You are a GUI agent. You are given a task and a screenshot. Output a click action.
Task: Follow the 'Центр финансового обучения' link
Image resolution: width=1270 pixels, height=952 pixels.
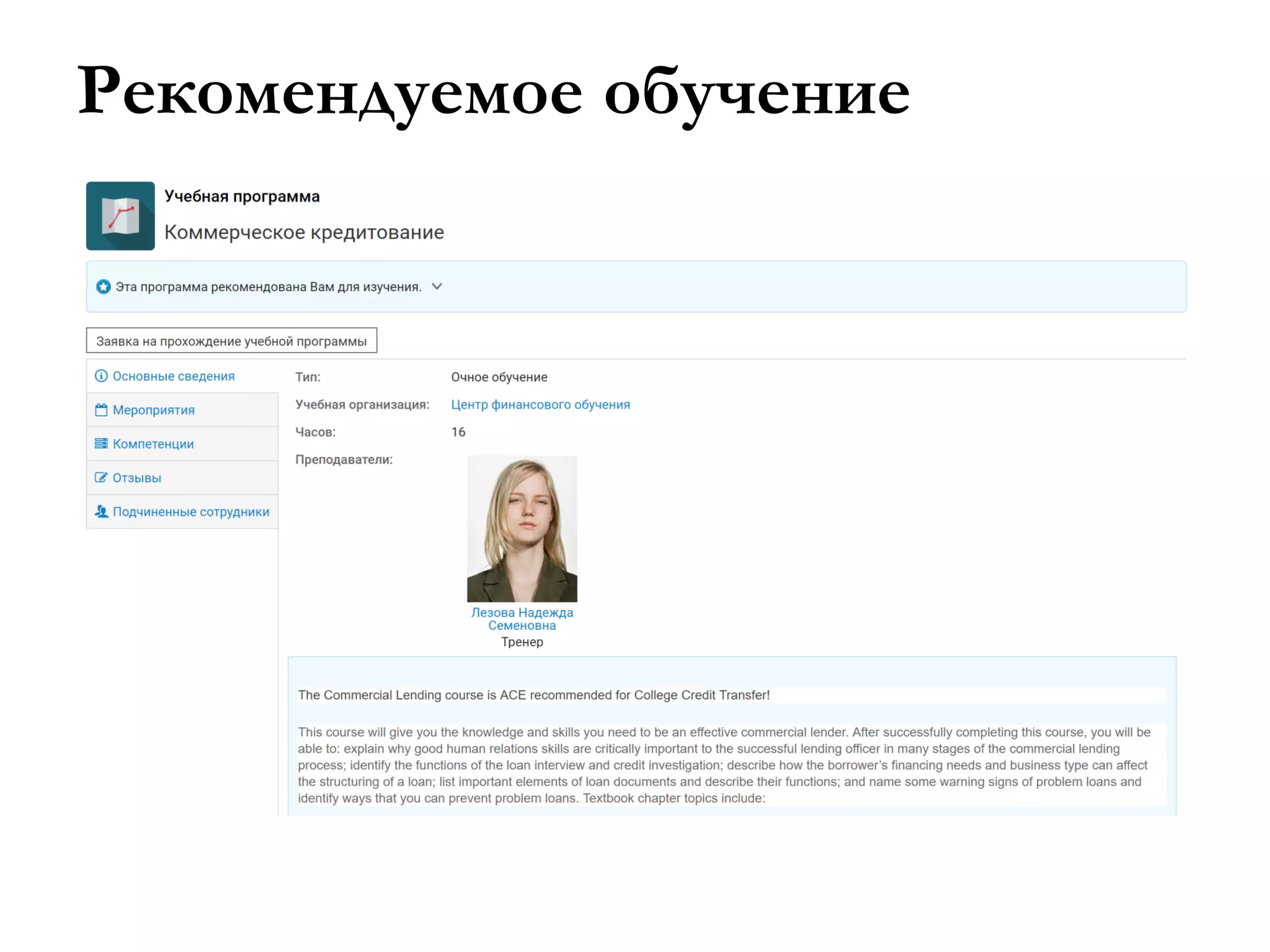[x=540, y=405]
